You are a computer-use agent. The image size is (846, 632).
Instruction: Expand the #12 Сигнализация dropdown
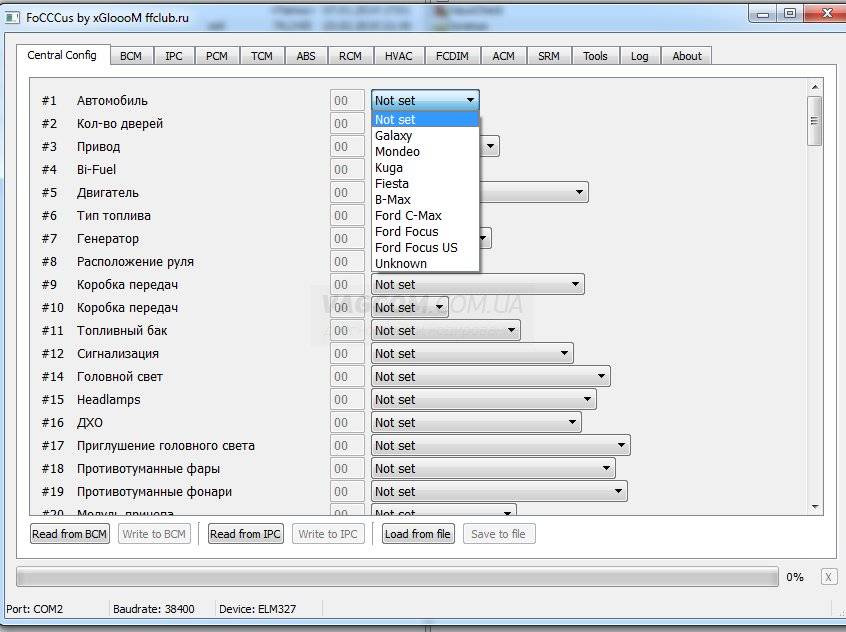472,354
